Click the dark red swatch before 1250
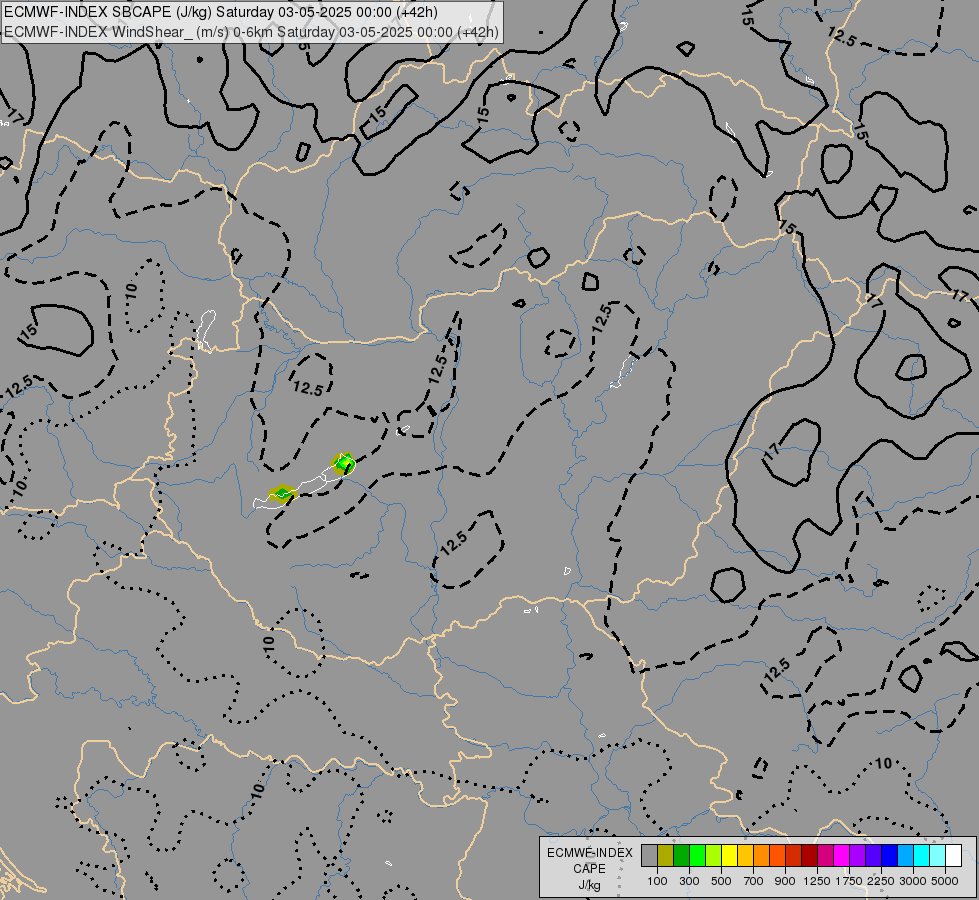 (x=810, y=855)
